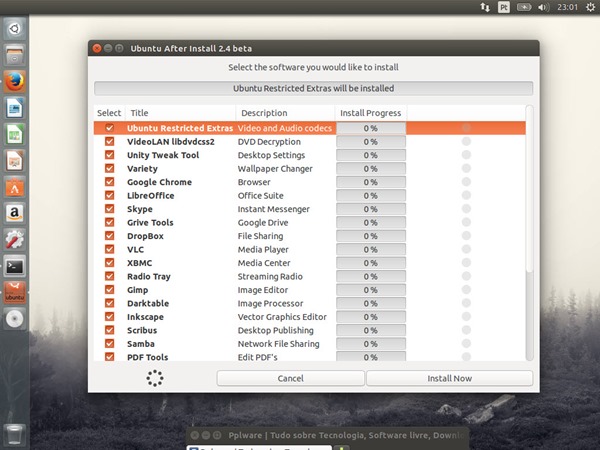Launch Firefox from the launcher

[x=15, y=82]
